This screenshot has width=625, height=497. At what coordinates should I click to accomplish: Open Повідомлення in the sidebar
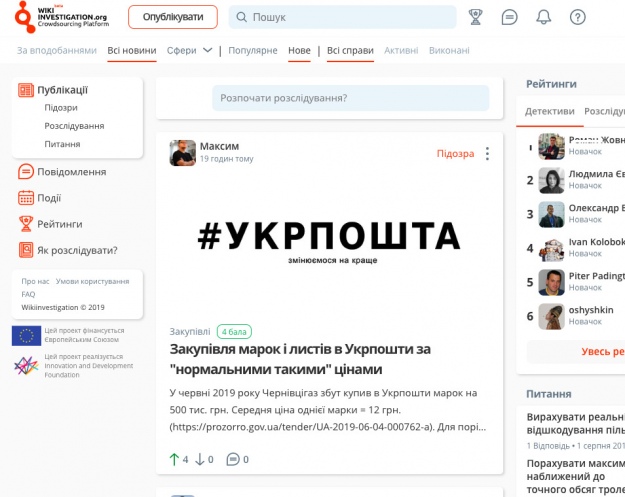[71, 172]
